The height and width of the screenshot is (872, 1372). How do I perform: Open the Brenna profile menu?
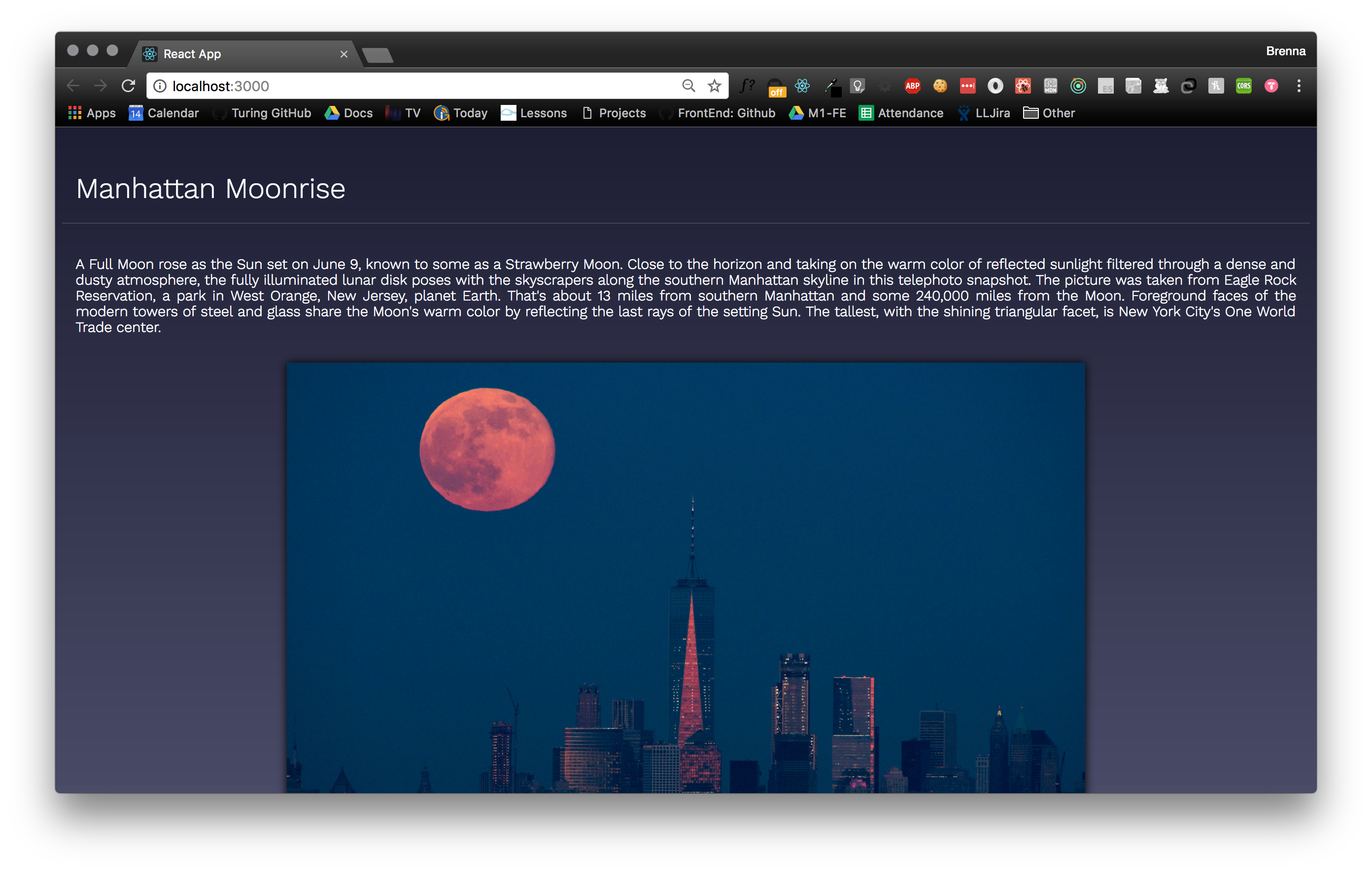(x=1285, y=51)
